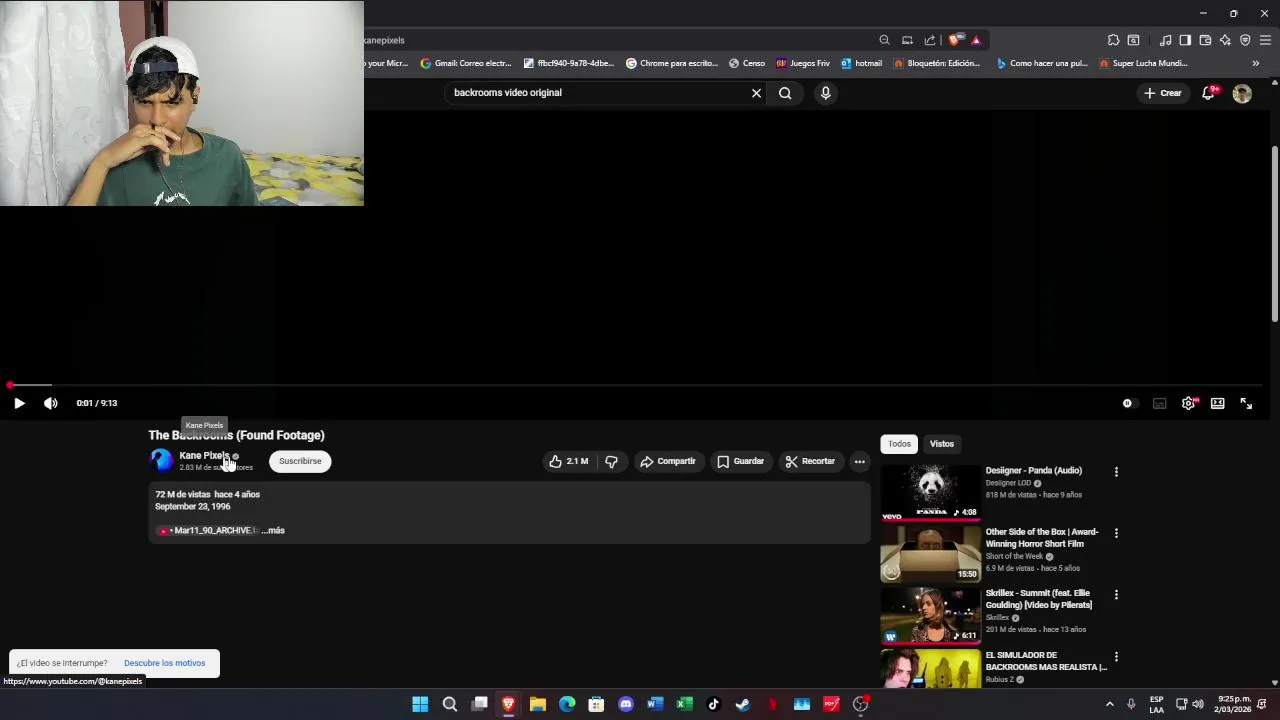This screenshot has height=720, width=1280.
Task: Open the Juegos Friv bookmark
Action: [x=803, y=63]
